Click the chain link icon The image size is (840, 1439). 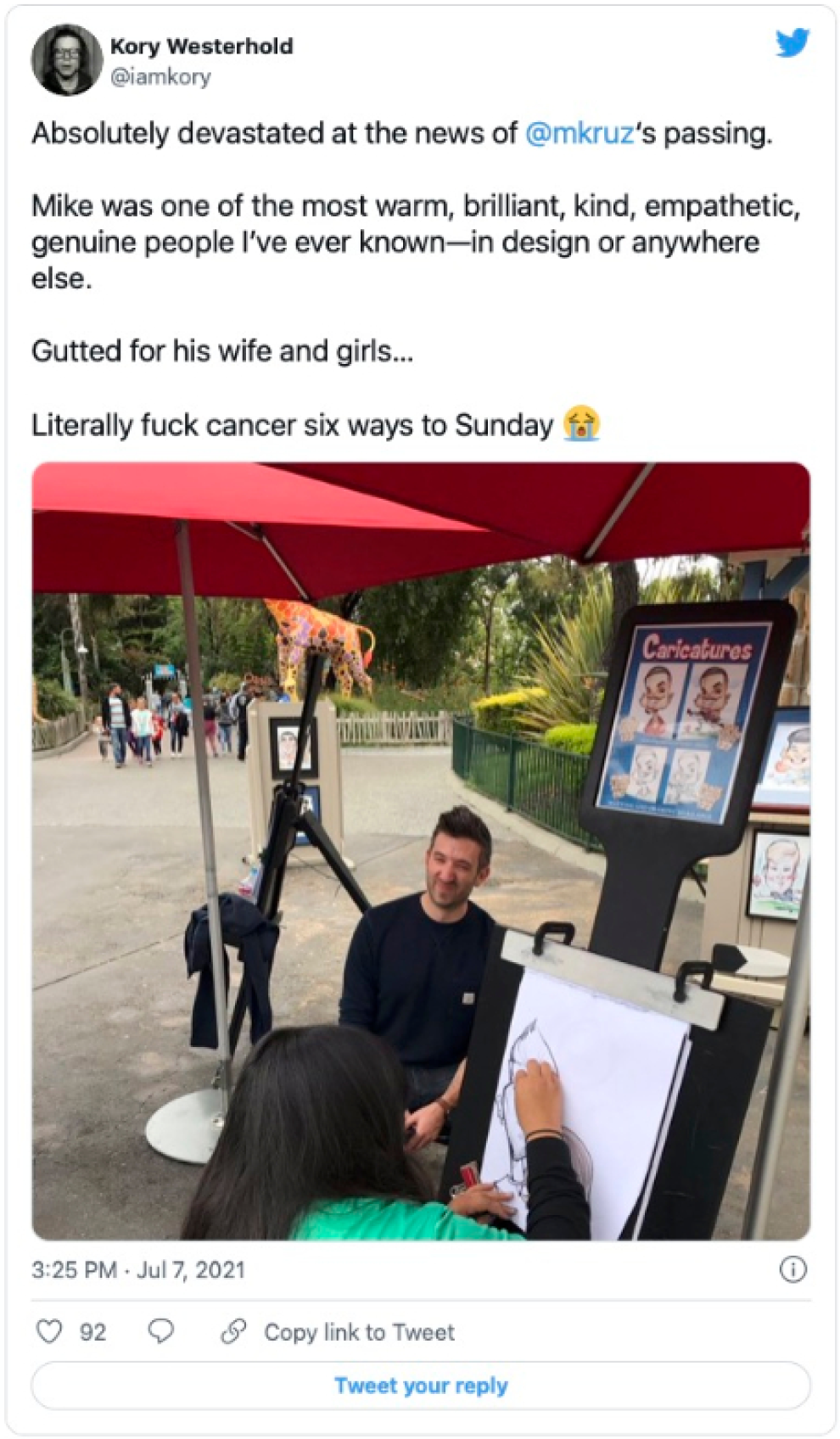pyautogui.click(x=233, y=1331)
